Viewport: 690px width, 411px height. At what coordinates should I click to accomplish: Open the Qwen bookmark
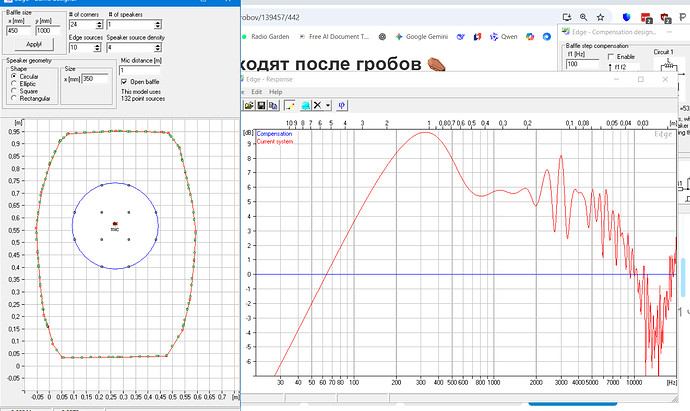click(502, 39)
